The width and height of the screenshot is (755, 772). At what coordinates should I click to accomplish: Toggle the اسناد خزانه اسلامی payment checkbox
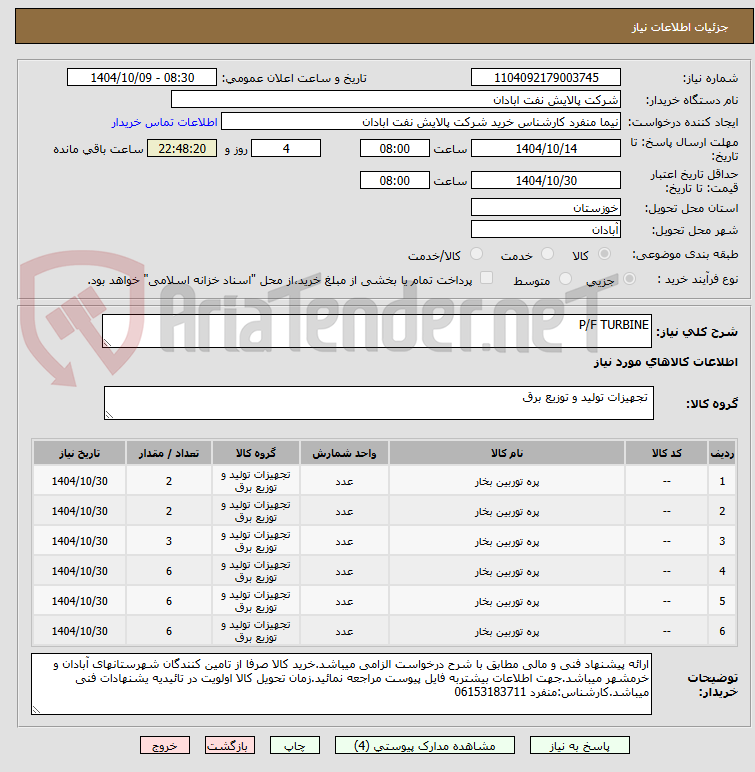[486, 278]
